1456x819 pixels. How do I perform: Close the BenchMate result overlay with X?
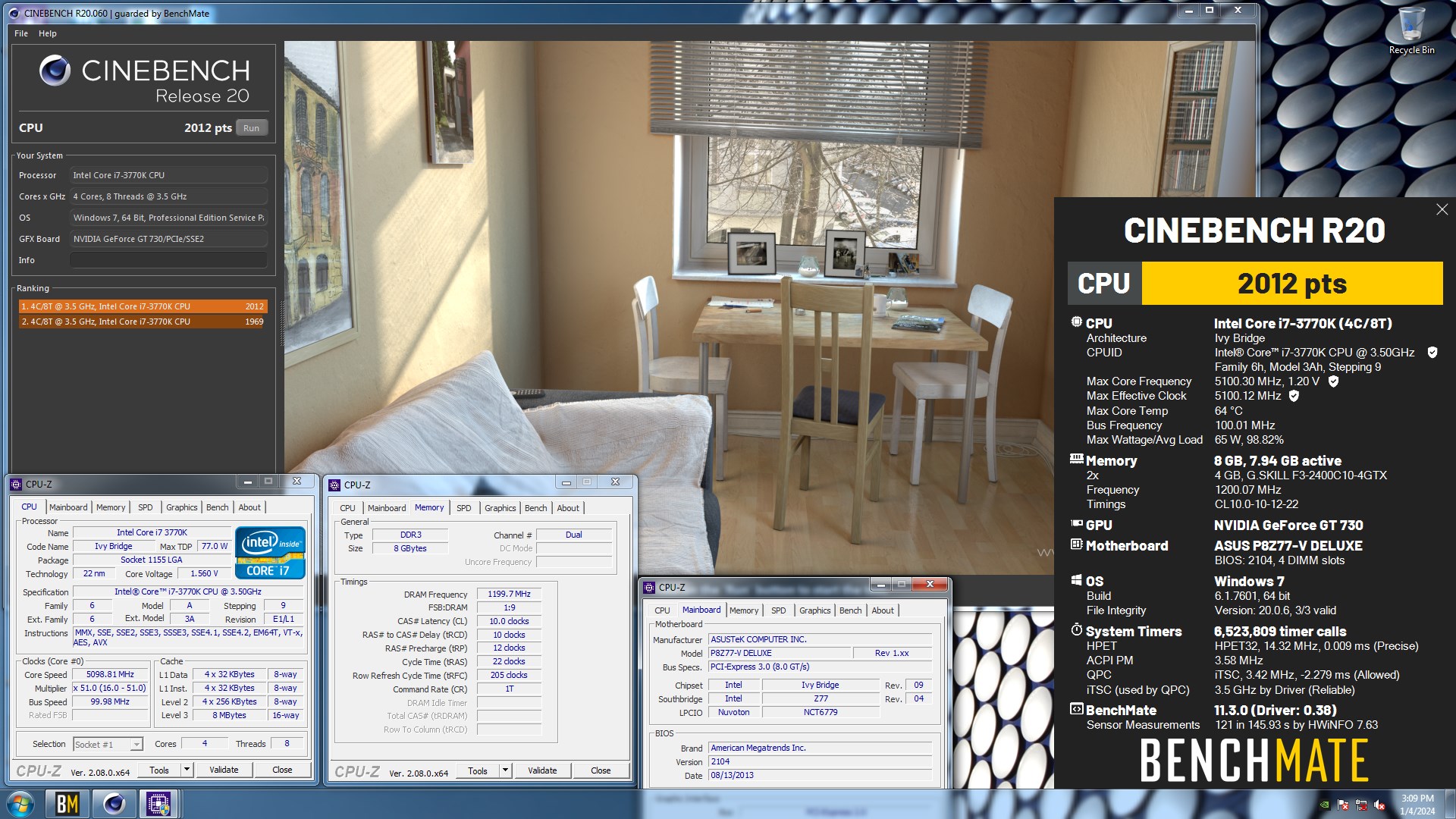(x=1442, y=209)
